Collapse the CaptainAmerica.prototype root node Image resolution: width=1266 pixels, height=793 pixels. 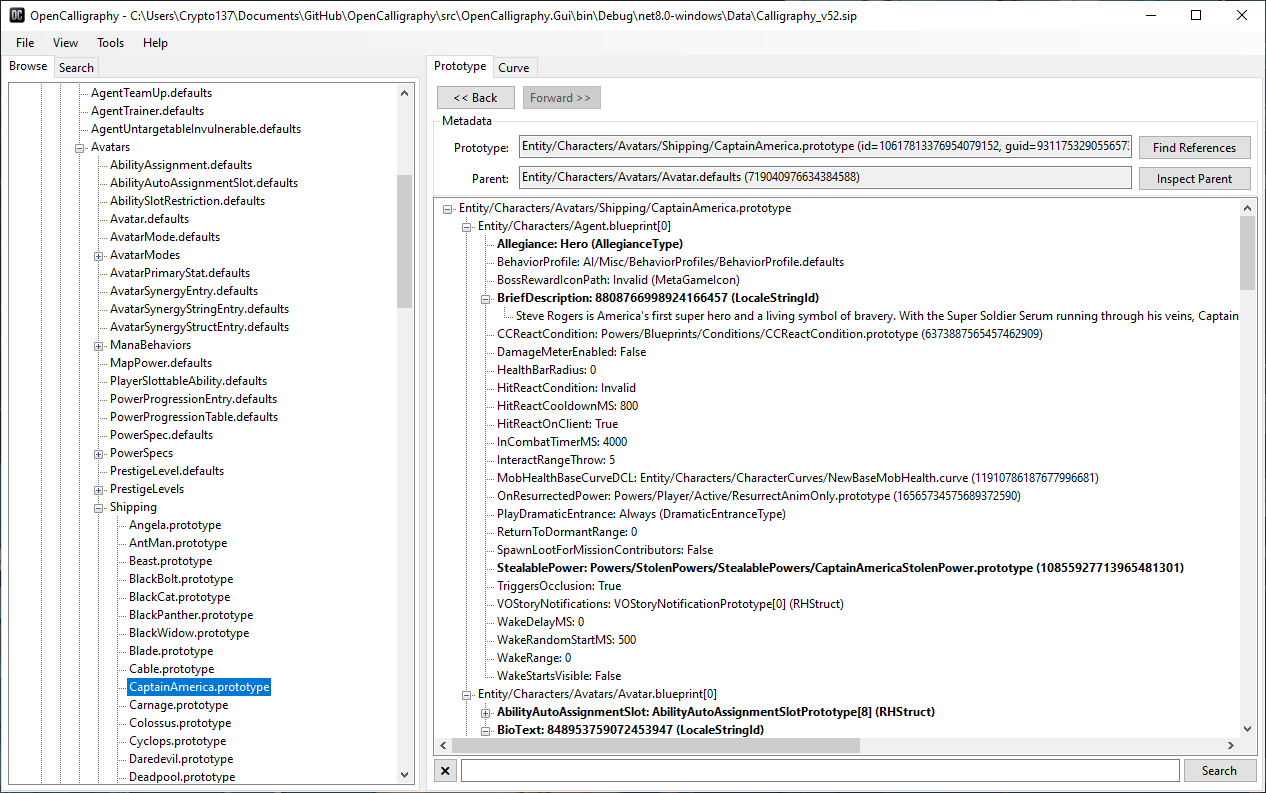pos(448,209)
